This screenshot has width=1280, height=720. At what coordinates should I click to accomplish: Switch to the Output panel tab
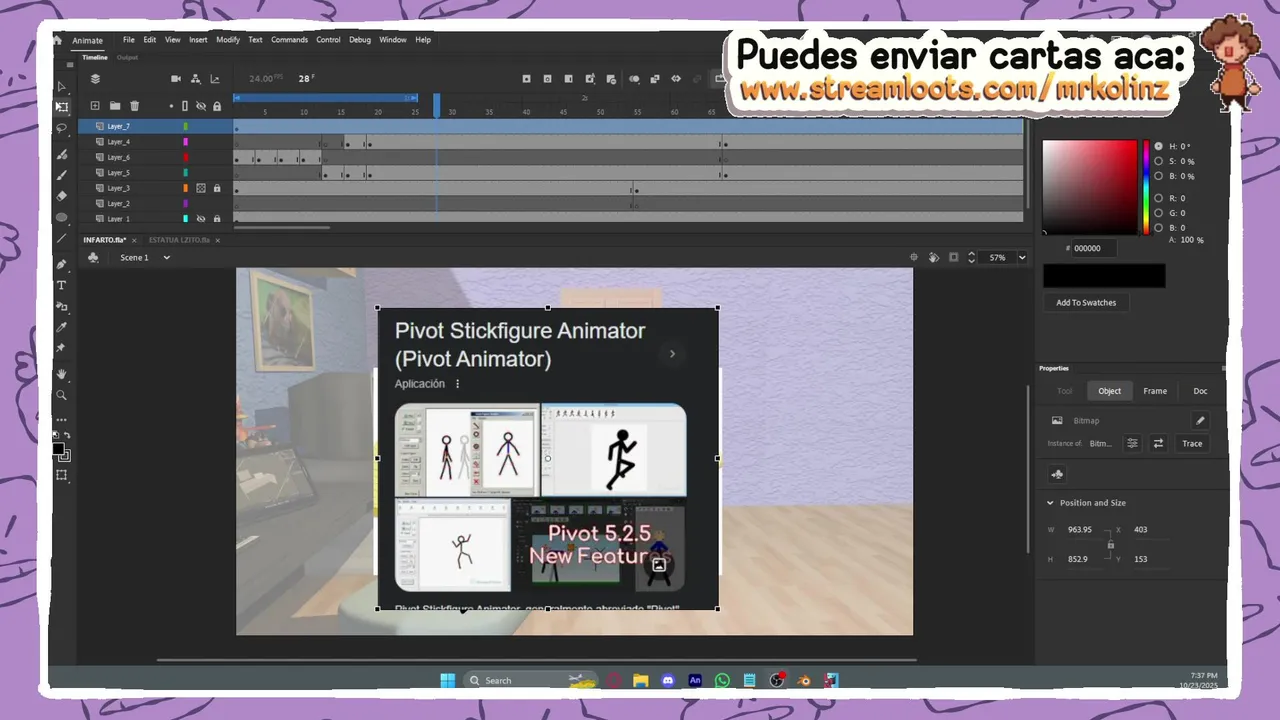coord(127,57)
